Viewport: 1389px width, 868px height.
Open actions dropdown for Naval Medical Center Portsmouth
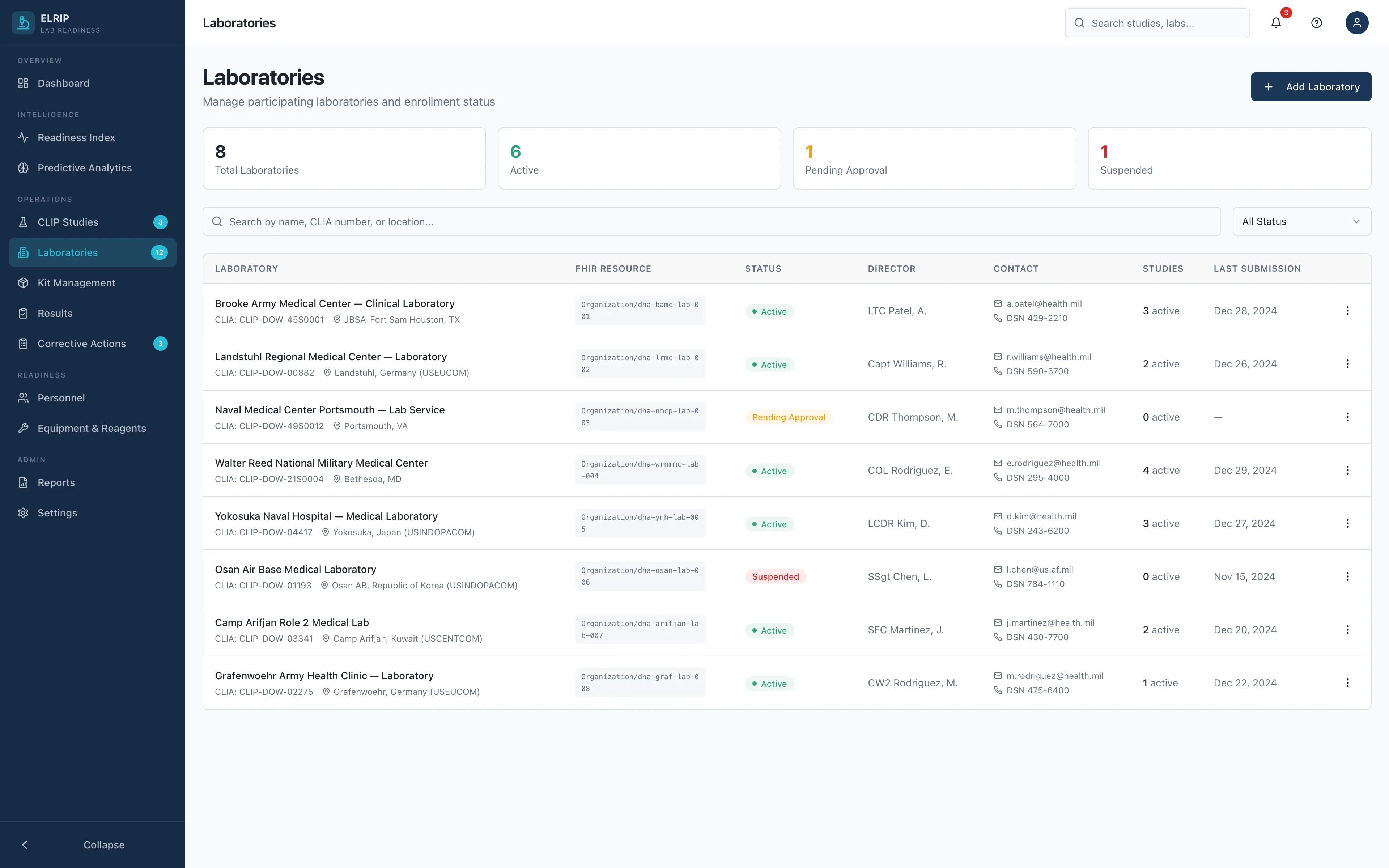click(x=1347, y=417)
